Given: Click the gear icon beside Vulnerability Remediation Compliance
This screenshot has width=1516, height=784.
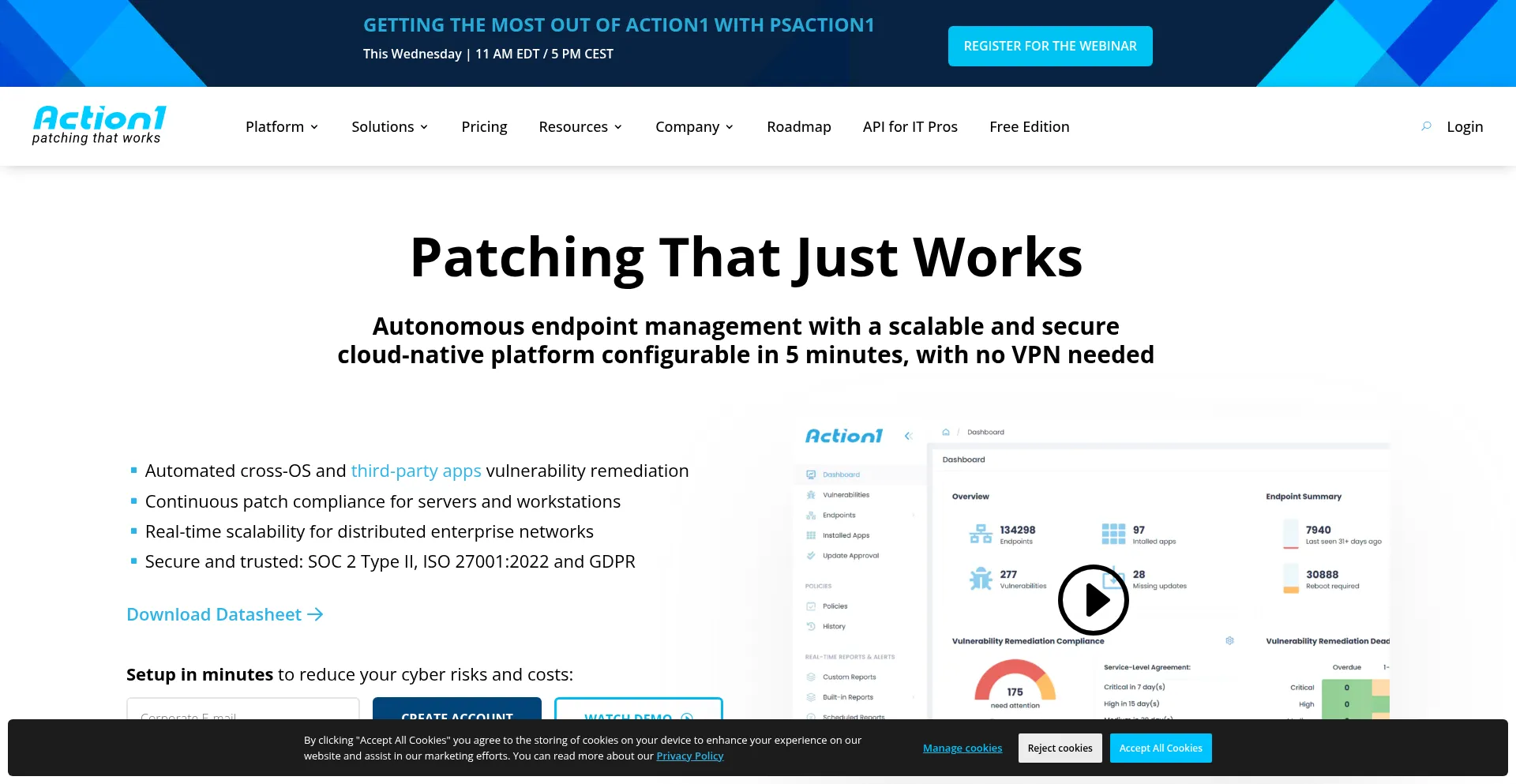Looking at the screenshot, I should pos(1229,641).
